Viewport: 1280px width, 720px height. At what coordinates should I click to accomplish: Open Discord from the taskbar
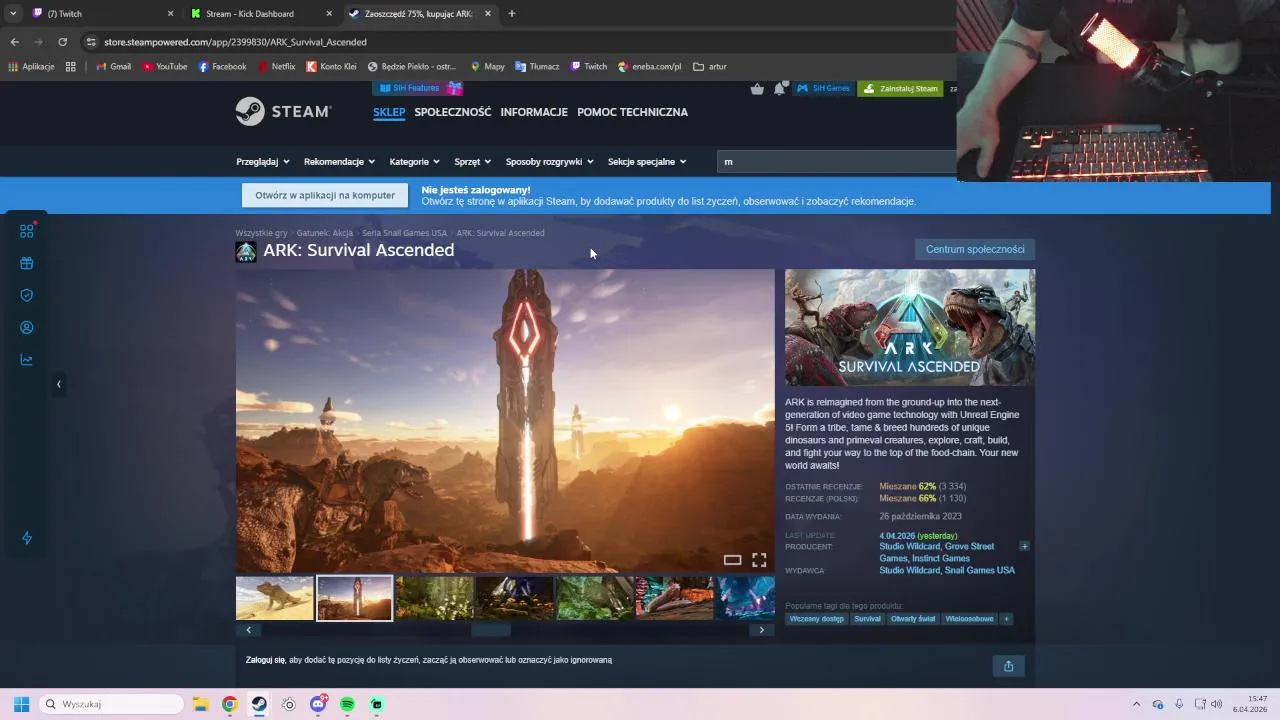coord(318,704)
